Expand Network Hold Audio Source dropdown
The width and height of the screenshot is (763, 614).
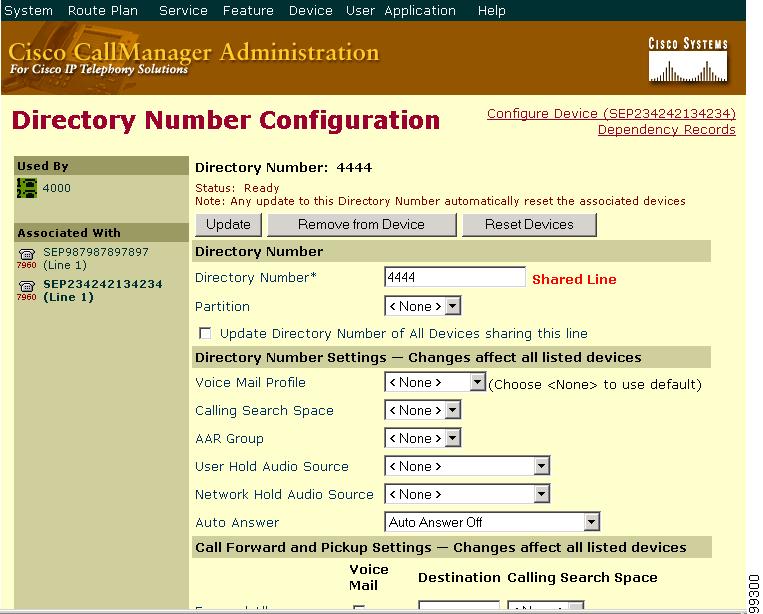click(467, 494)
